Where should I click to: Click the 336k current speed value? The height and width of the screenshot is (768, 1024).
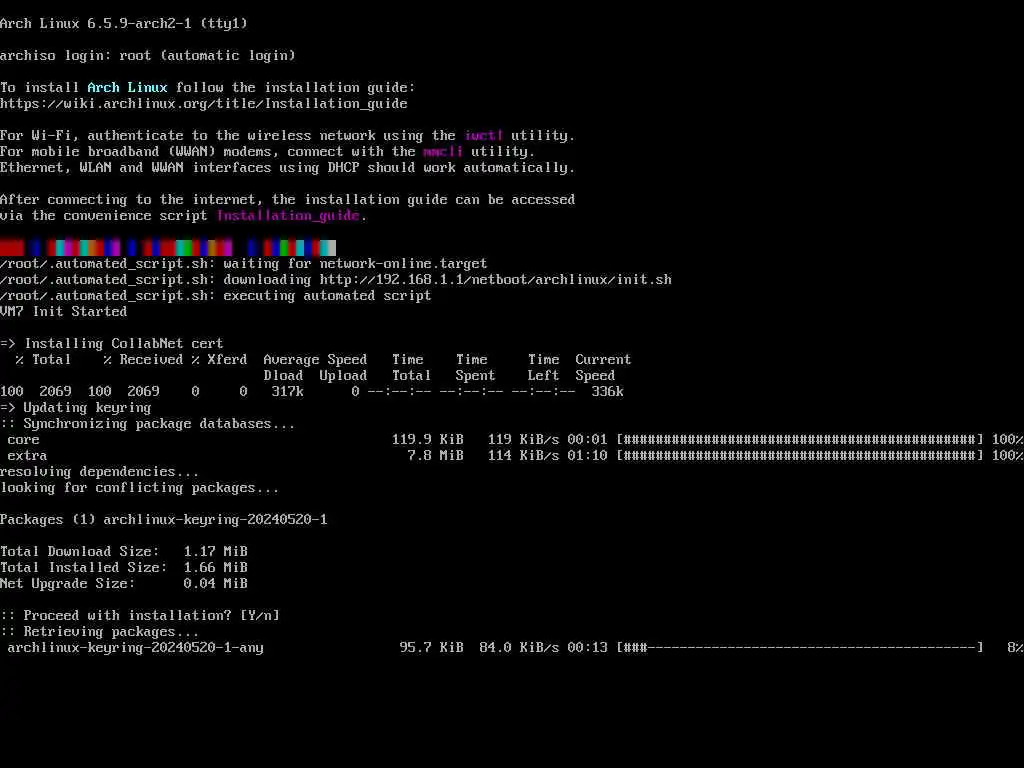(x=607, y=391)
